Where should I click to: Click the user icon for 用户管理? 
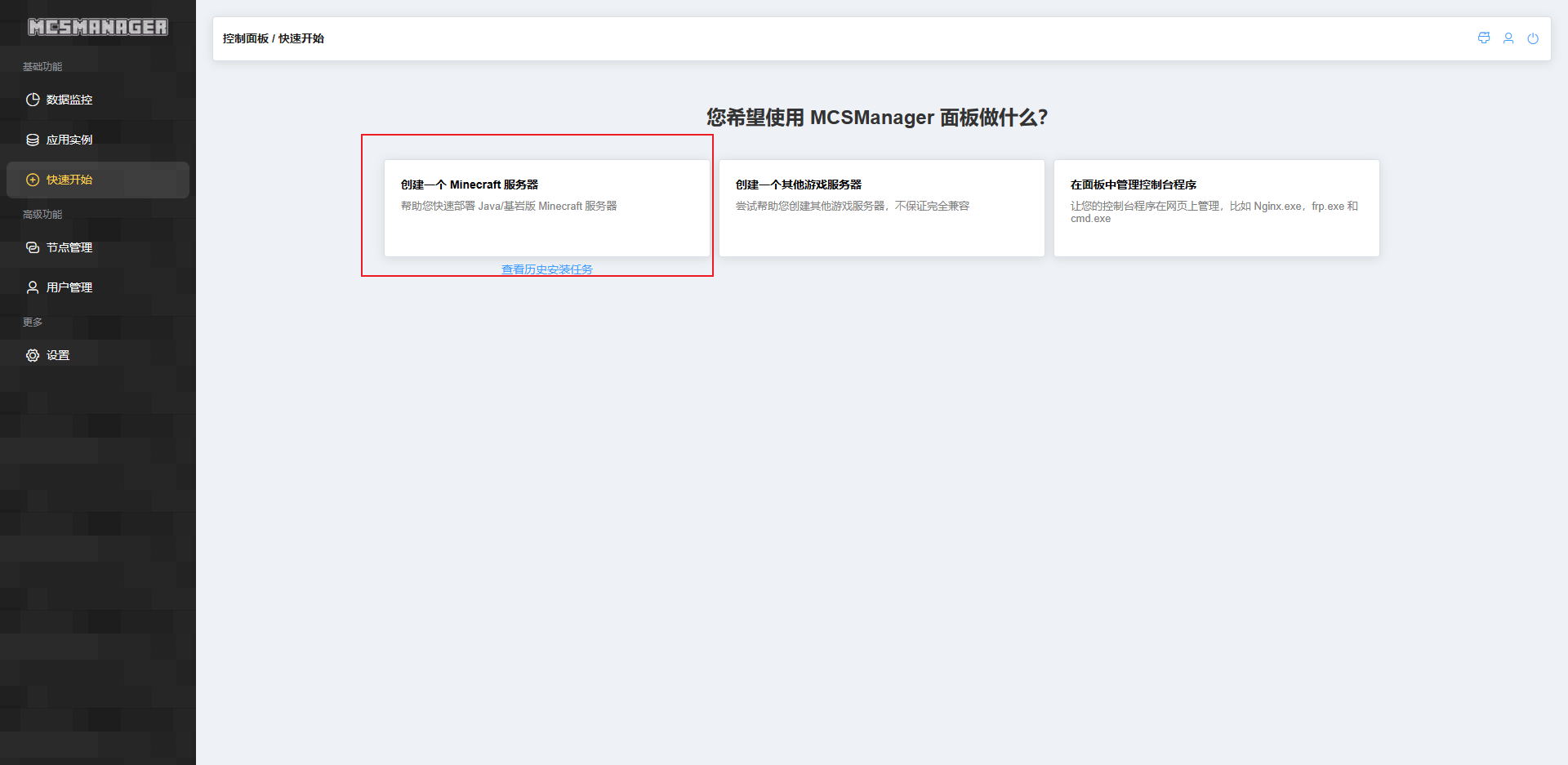click(x=33, y=287)
